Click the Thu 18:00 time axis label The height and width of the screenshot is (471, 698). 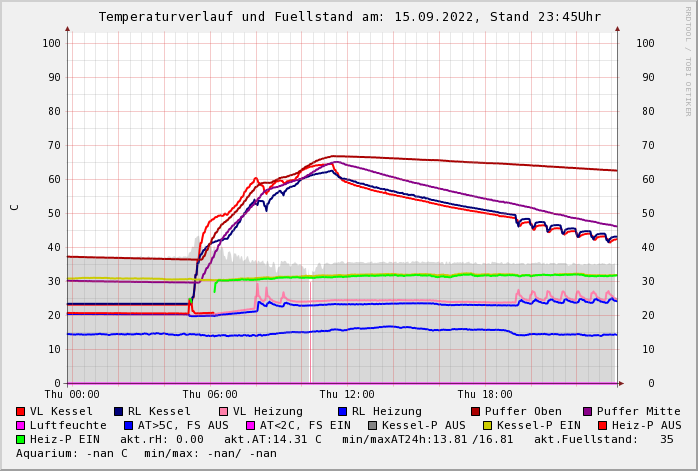coord(485,394)
